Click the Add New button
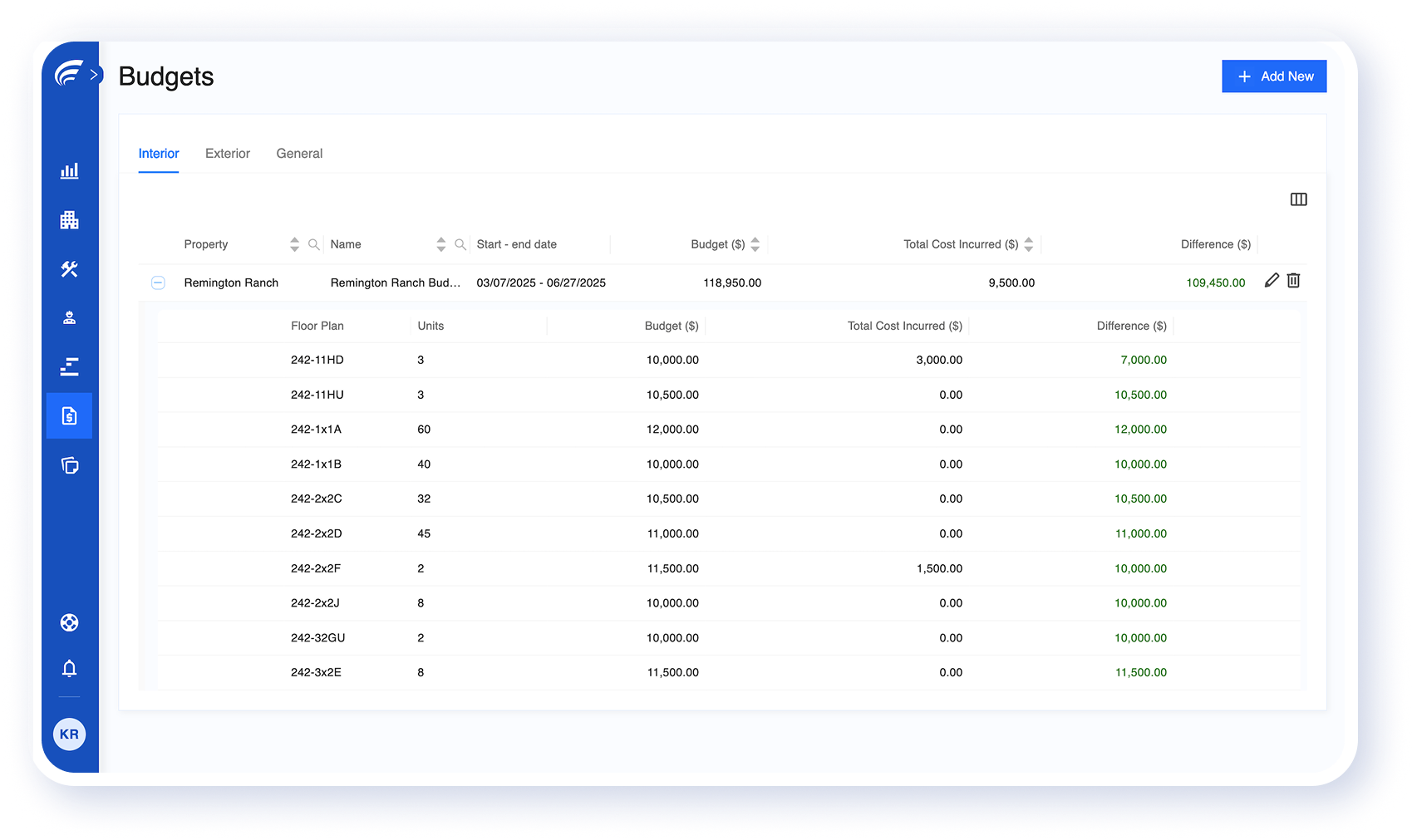 (x=1274, y=76)
